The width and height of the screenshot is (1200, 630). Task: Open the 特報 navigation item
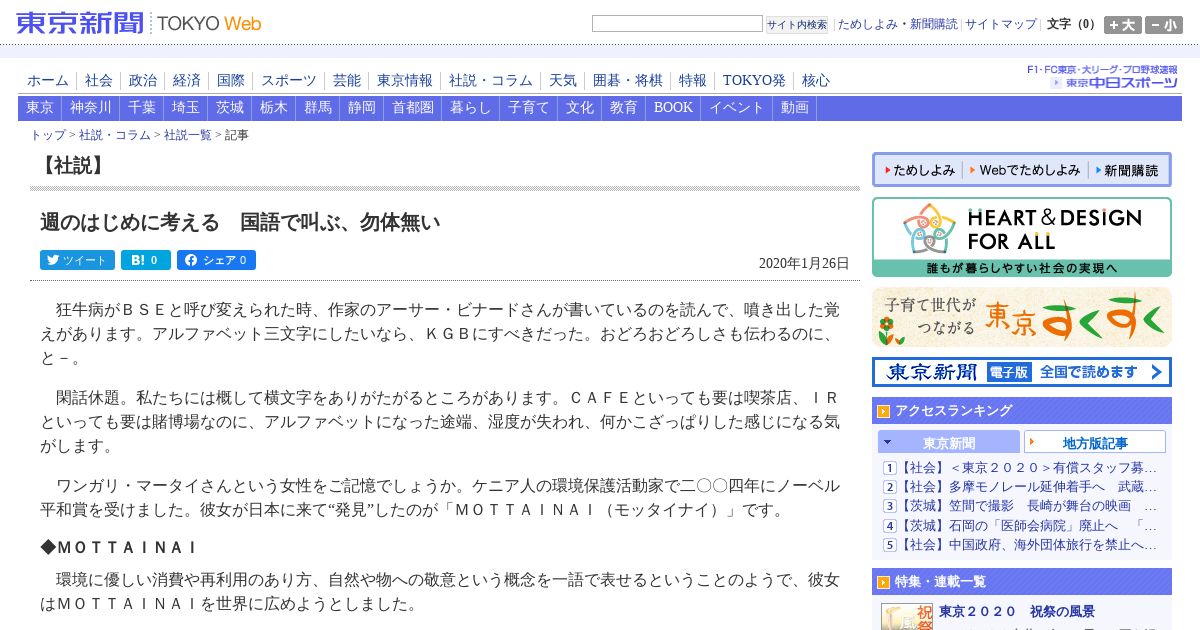[693, 81]
